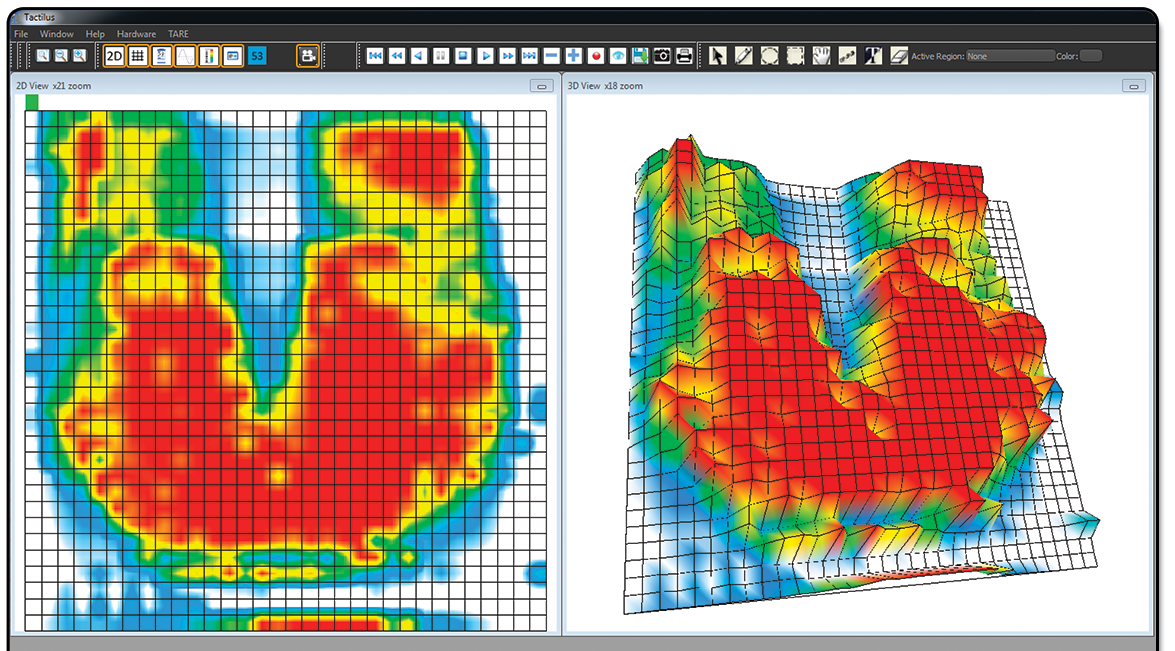
Task: Collapse the 2D View panel
Action: [x=542, y=86]
